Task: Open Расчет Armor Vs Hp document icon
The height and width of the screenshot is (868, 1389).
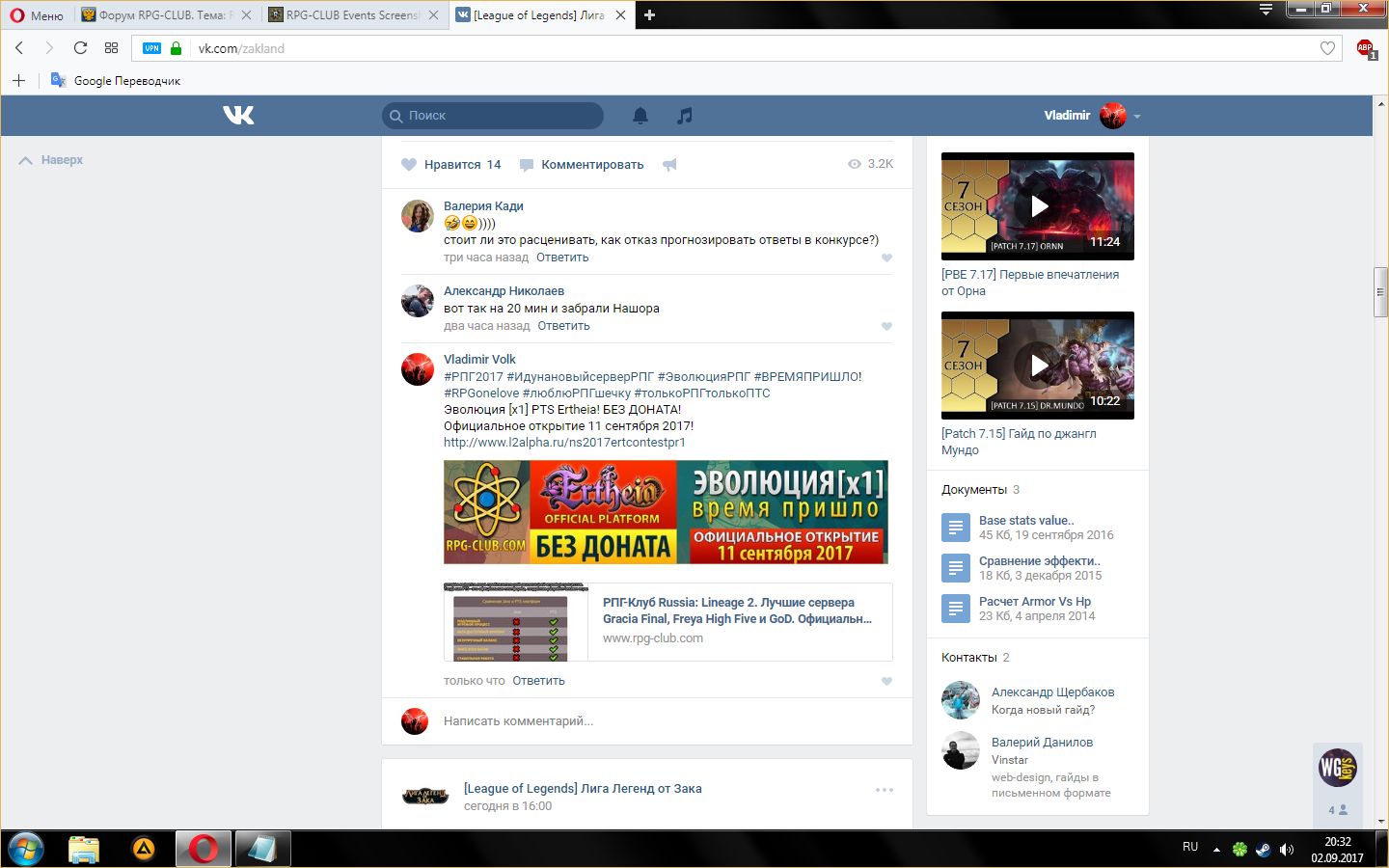Action: click(955, 609)
